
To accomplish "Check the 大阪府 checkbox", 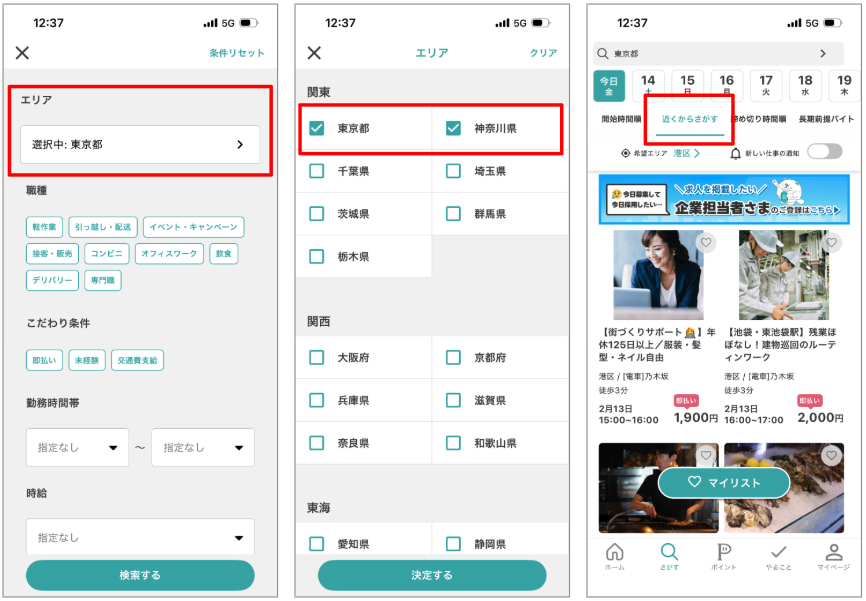I will tap(316, 357).
